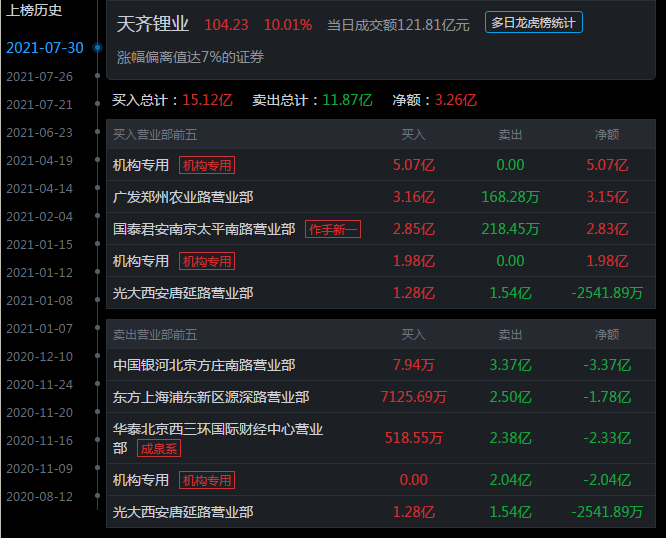Click the 涨幅偏离值达7%的证券 reason text
The width and height of the screenshot is (666, 538).
point(190,57)
